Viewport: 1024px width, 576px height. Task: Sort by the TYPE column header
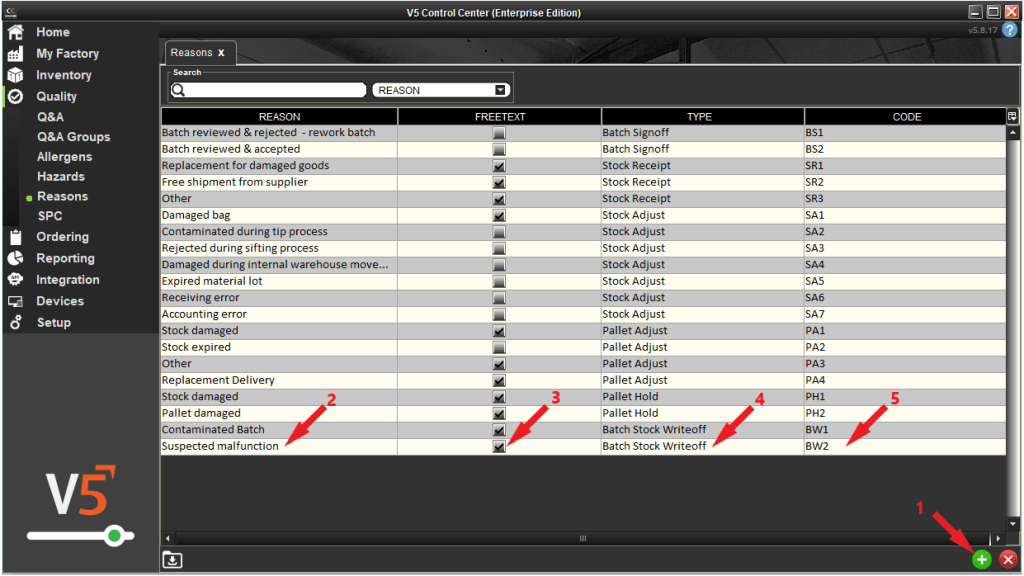point(700,117)
